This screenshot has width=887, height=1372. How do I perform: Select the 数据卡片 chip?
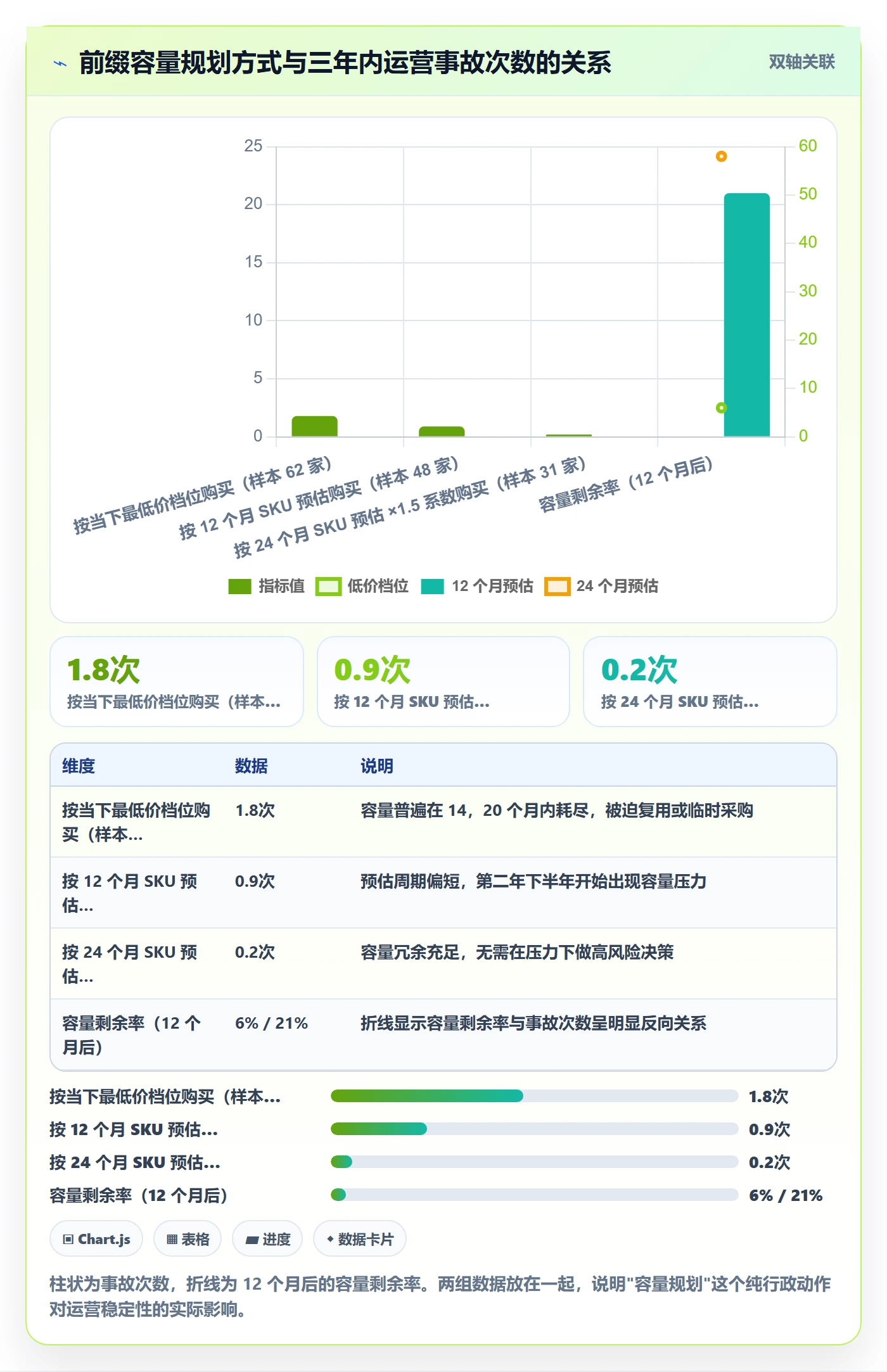coord(360,1239)
